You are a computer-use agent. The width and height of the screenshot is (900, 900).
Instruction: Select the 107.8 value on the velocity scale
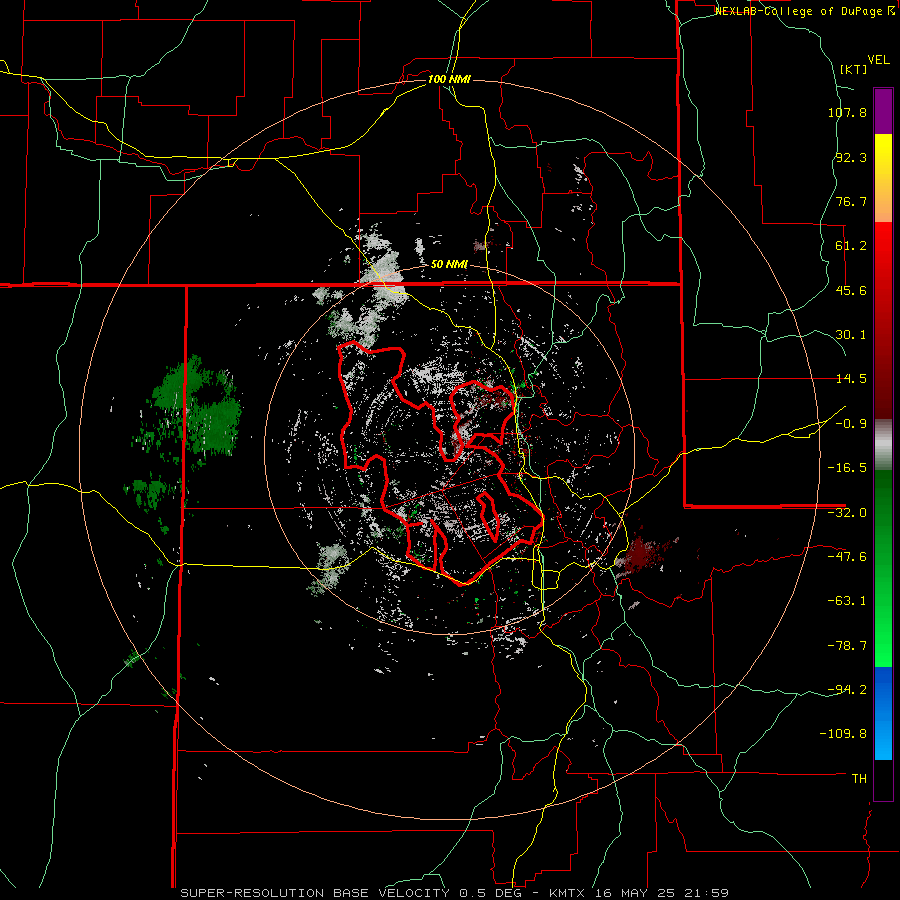[847, 112]
